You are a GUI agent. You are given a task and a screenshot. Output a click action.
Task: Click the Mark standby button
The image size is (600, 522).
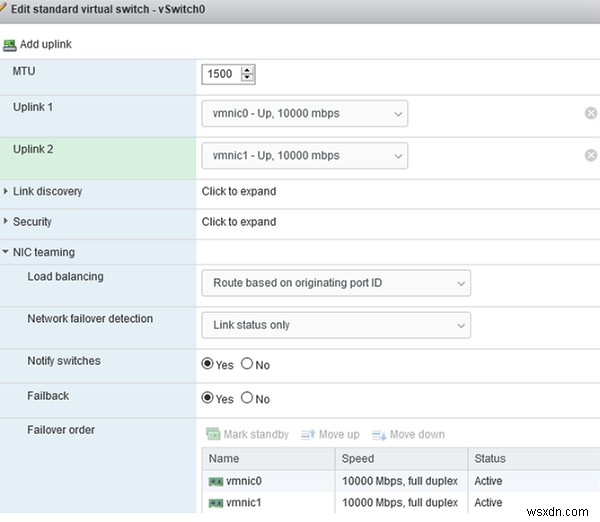click(x=247, y=434)
